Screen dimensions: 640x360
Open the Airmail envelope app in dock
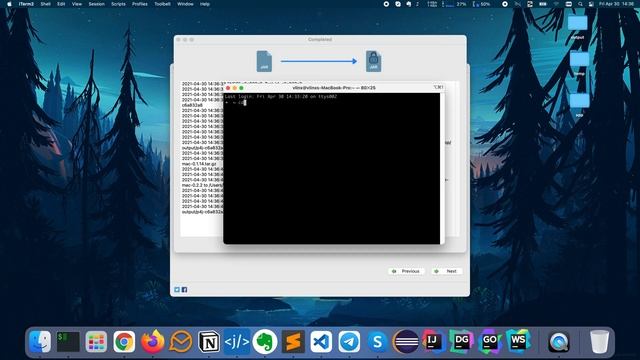click(x=180, y=341)
